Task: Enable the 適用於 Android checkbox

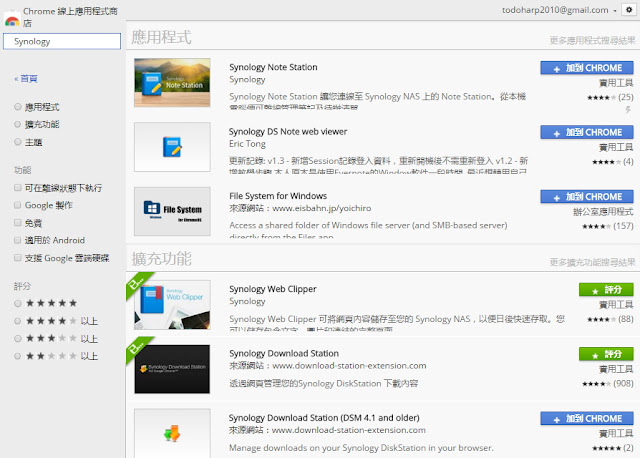Action: click(x=18, y=240)
